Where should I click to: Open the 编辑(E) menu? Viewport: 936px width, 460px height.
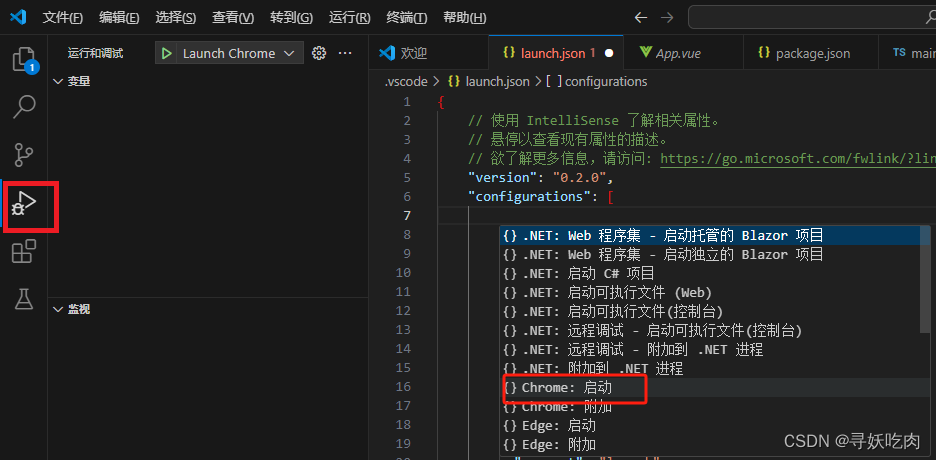(119, 18)
